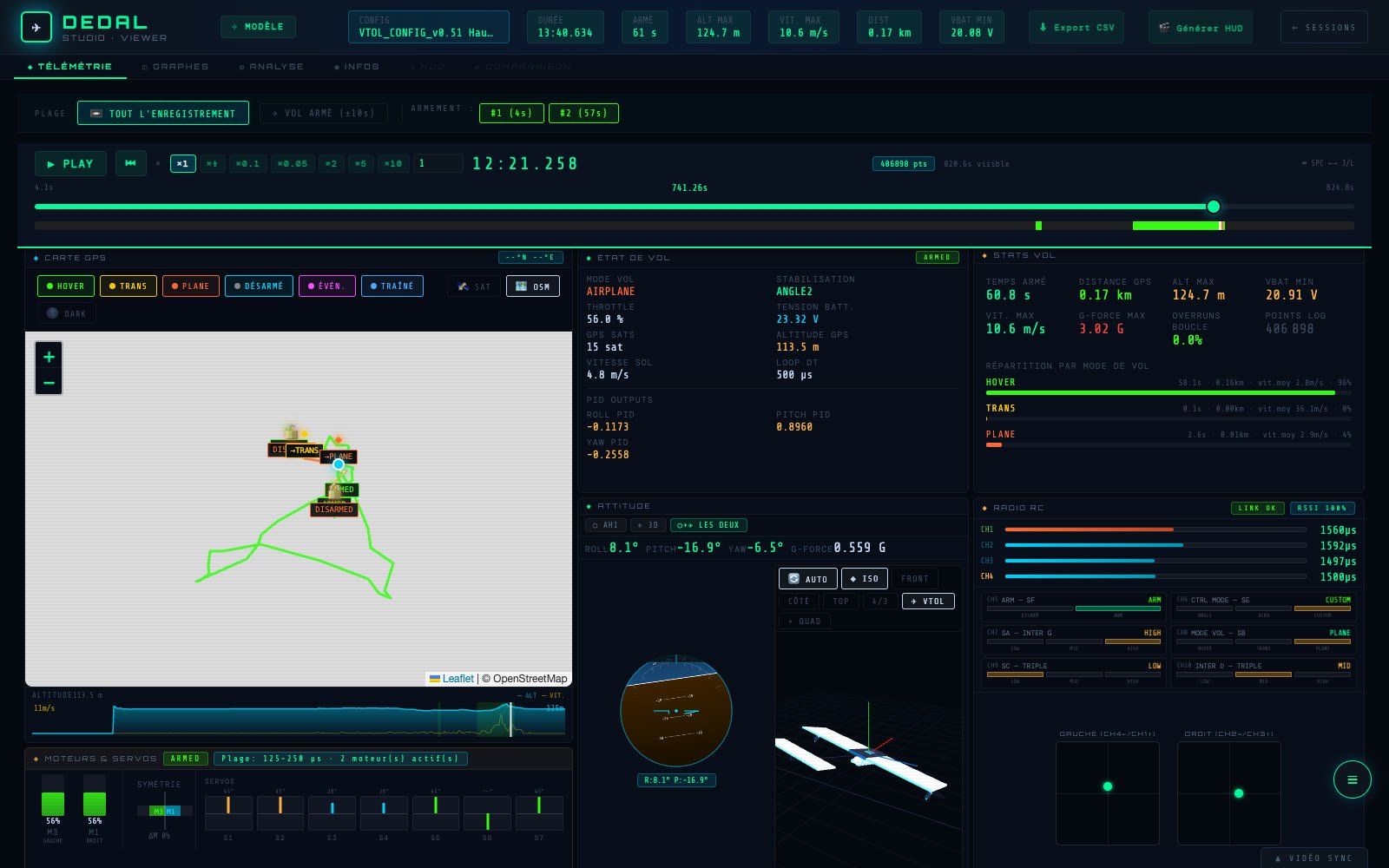Image resolution: width=1389 pixels, height=868 pixels.
Task: Set playback speed to ×5
Action: 360,163
